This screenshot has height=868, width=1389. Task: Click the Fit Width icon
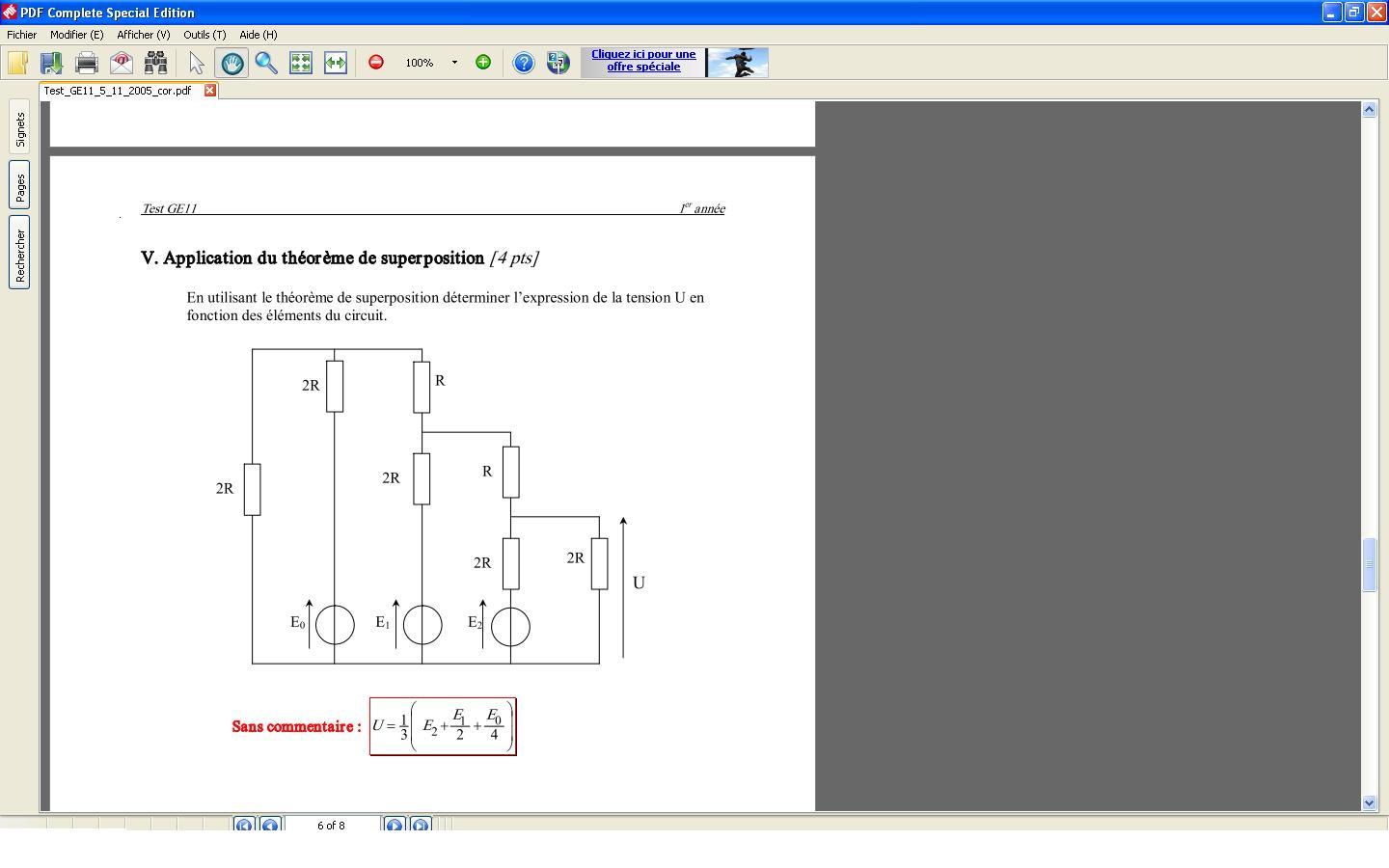pyautogui.click(x=336, y=63)
